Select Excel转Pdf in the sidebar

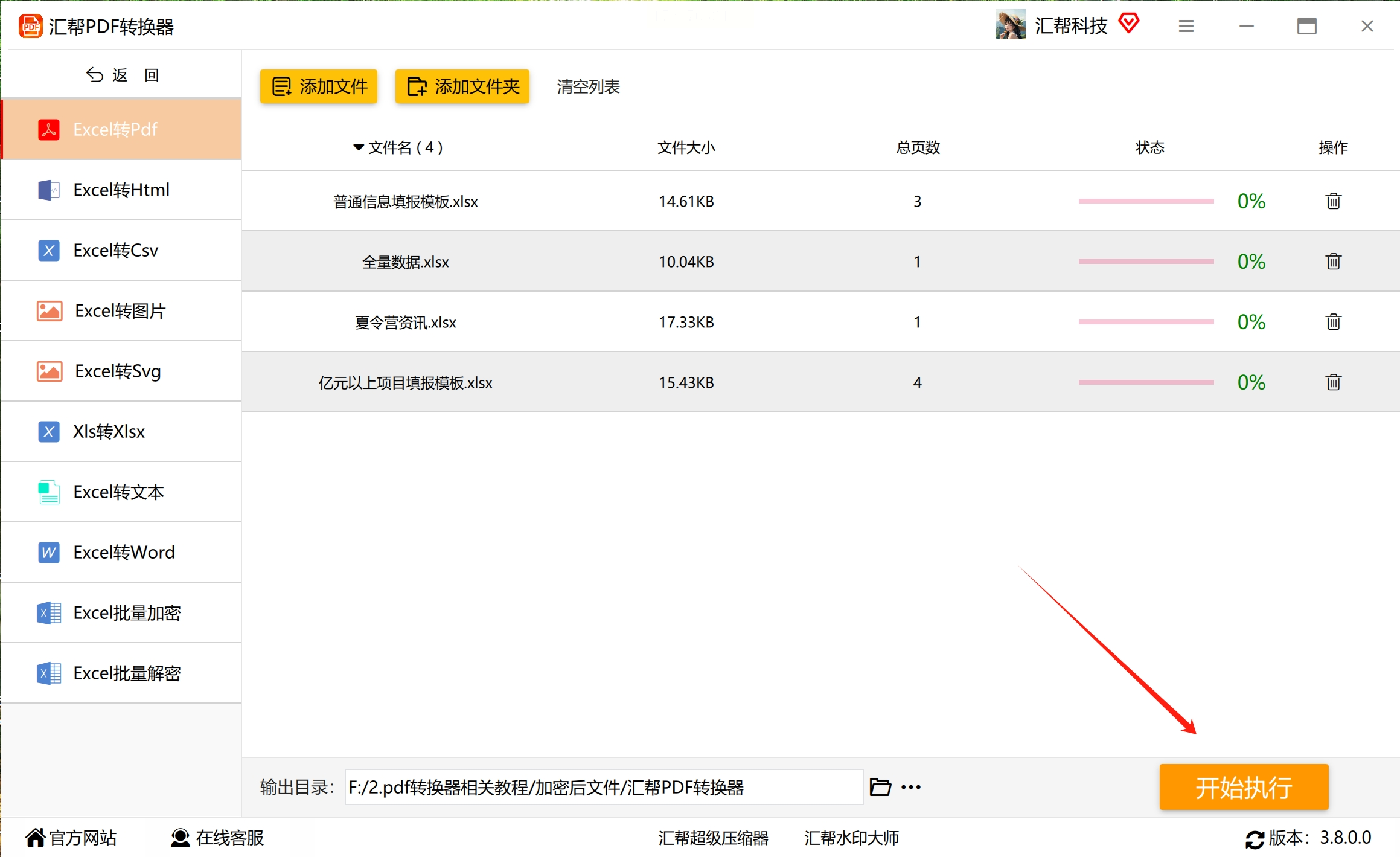click(121, 129)
